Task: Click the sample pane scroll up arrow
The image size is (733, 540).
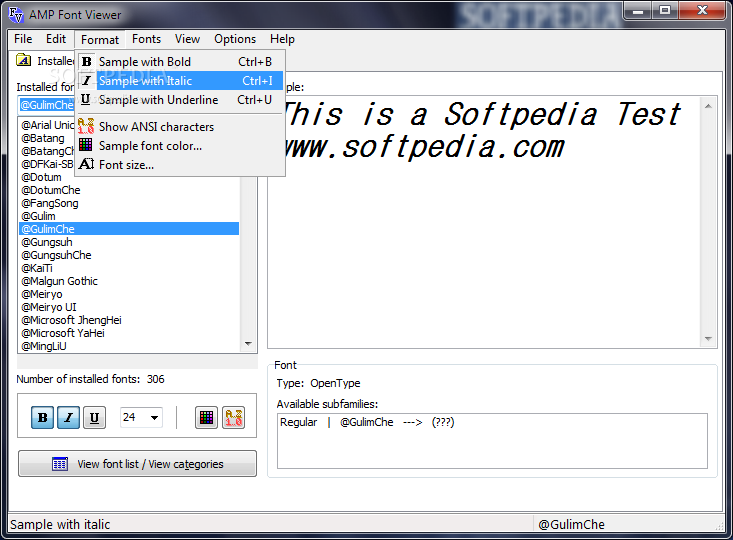Action: (708, 106)
